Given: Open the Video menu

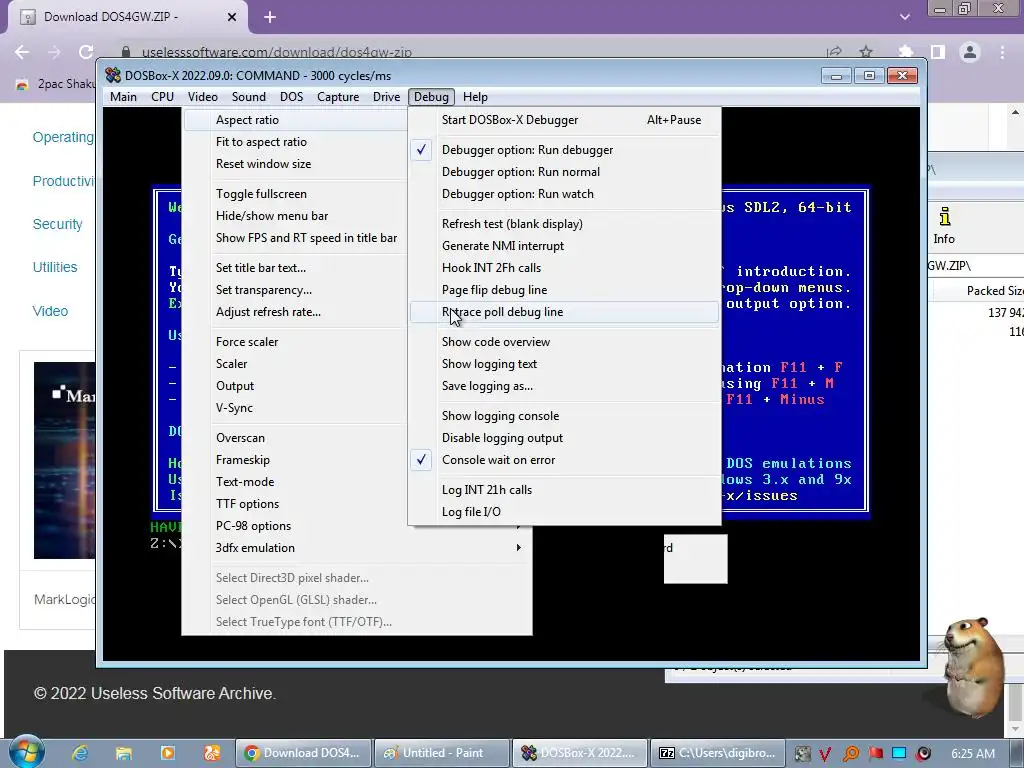Looking at the screenshot, I should pyautogui.click(x=202, y=97).
